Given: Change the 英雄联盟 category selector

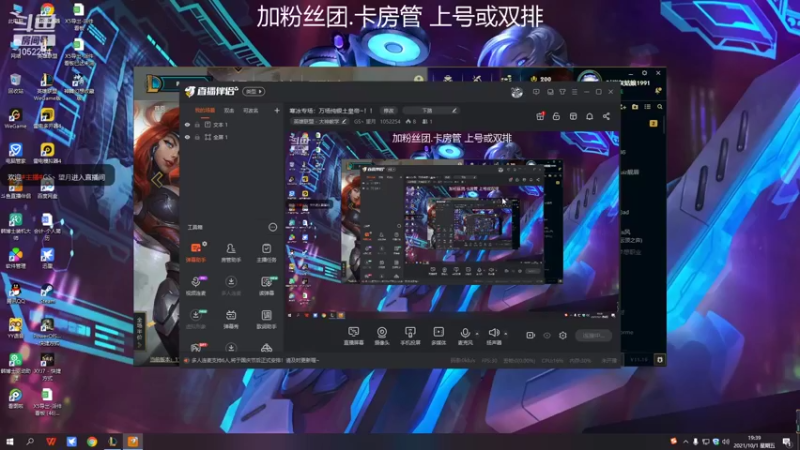Looking at the screenshot, I should pyautogui.click(x=319, y=121).
